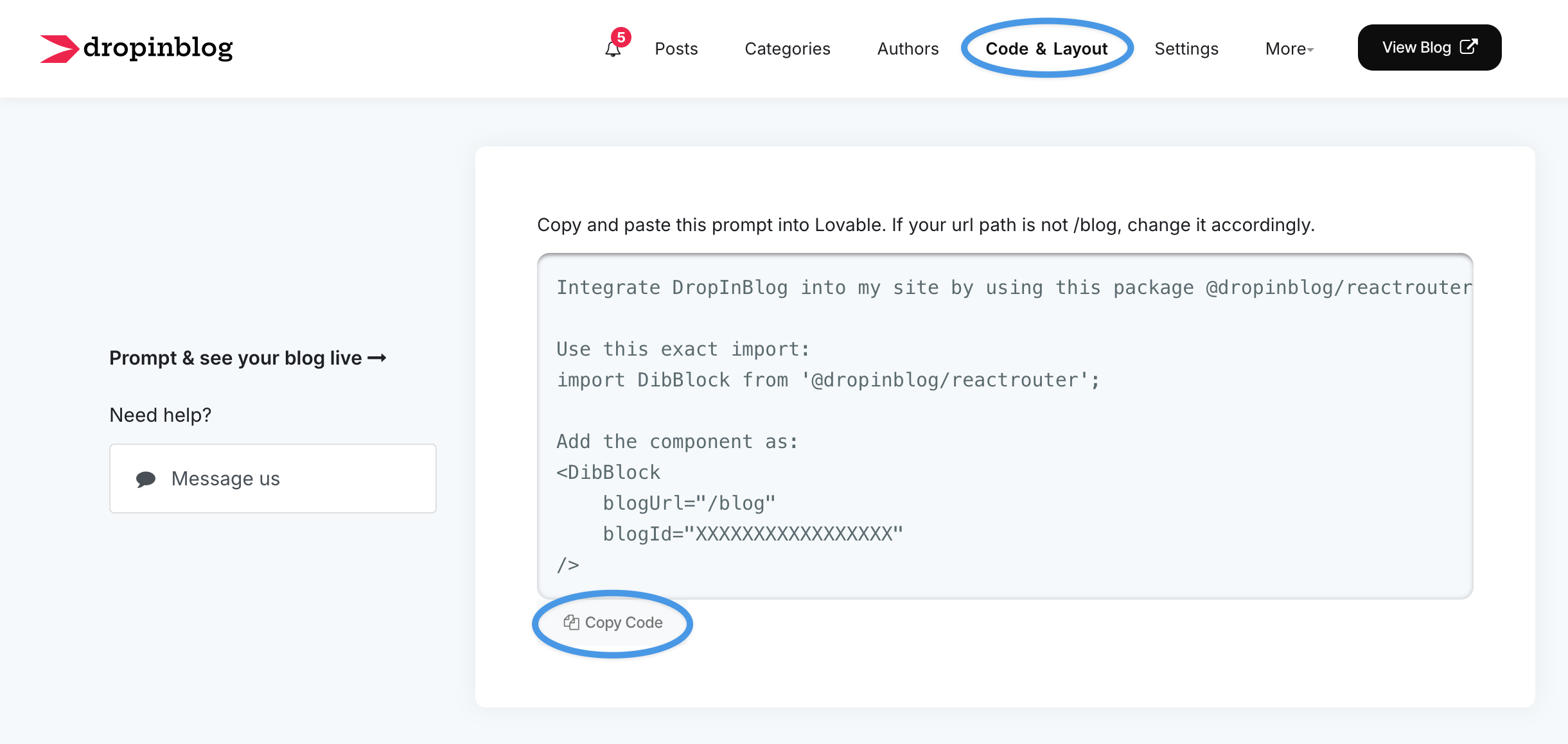
Task: Click the red arrow dropinblog logo mark
Action: coord(58,49)
